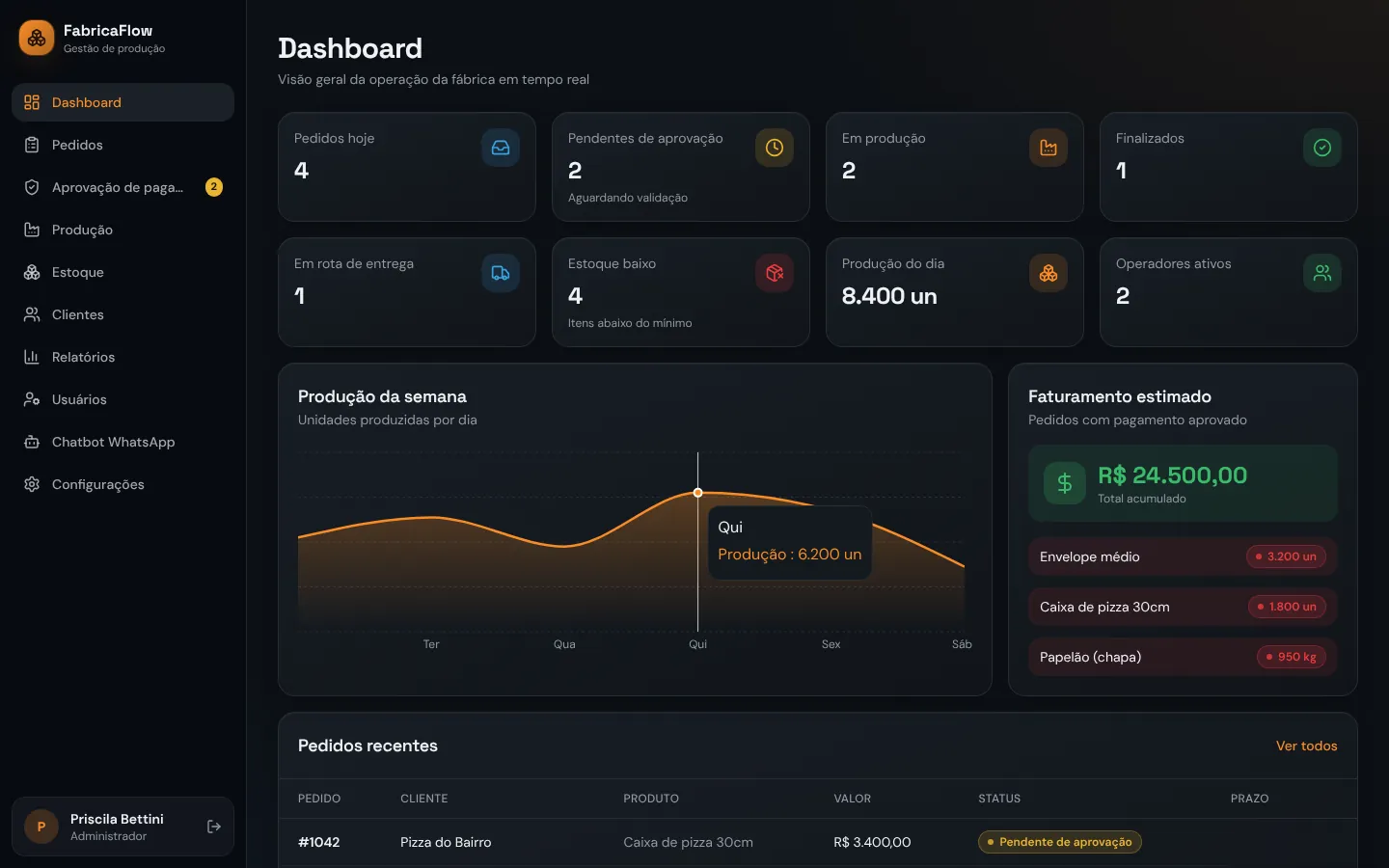The image size is (1389, 868).
Task: Click the PRAZO column header
Action: [x=1249, y=799]
